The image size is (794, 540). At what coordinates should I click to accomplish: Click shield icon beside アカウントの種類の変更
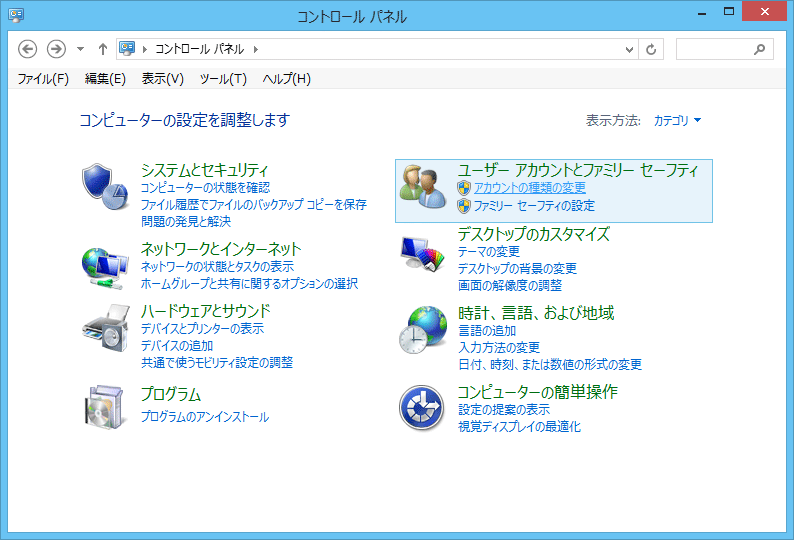(x=464, y=188)
